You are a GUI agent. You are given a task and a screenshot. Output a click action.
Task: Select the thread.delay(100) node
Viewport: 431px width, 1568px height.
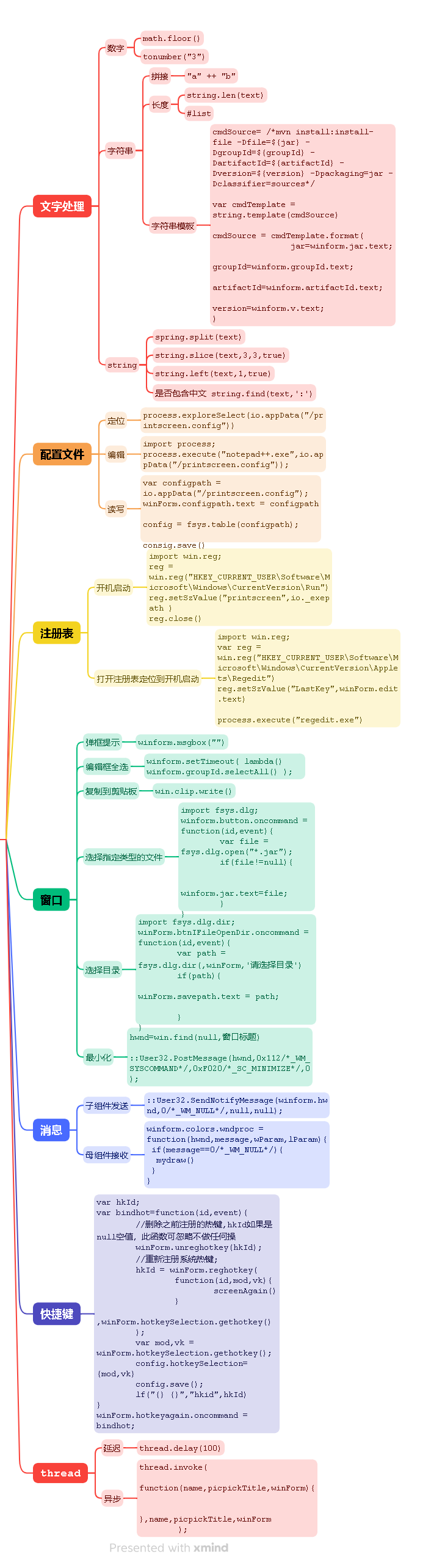tap(181, 1448)
